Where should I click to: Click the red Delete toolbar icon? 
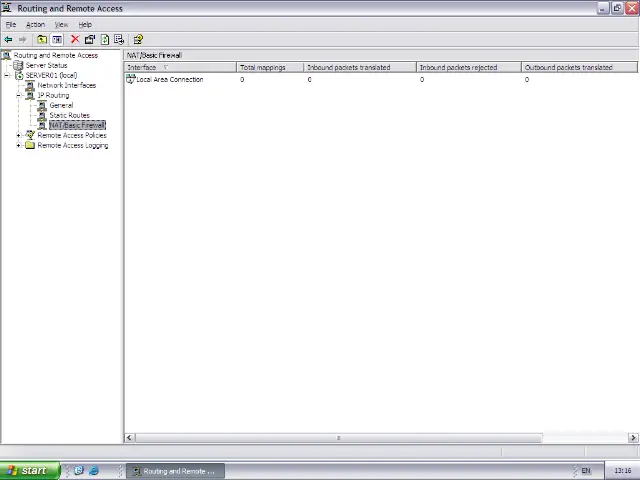(75, 39)
